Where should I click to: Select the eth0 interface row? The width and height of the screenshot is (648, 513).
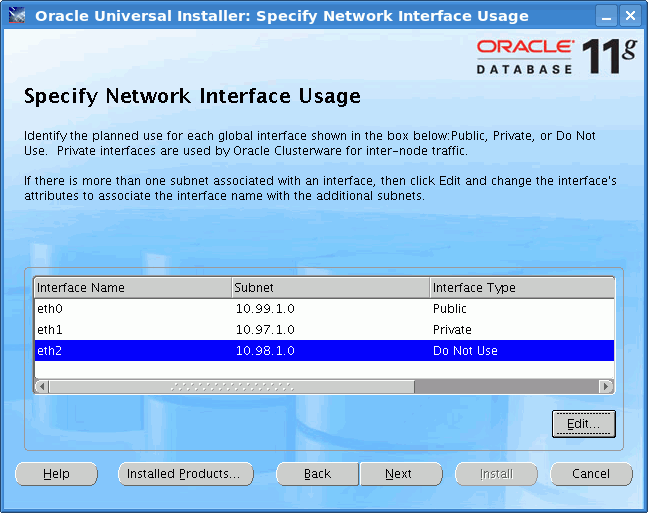(x=324, y=309)
